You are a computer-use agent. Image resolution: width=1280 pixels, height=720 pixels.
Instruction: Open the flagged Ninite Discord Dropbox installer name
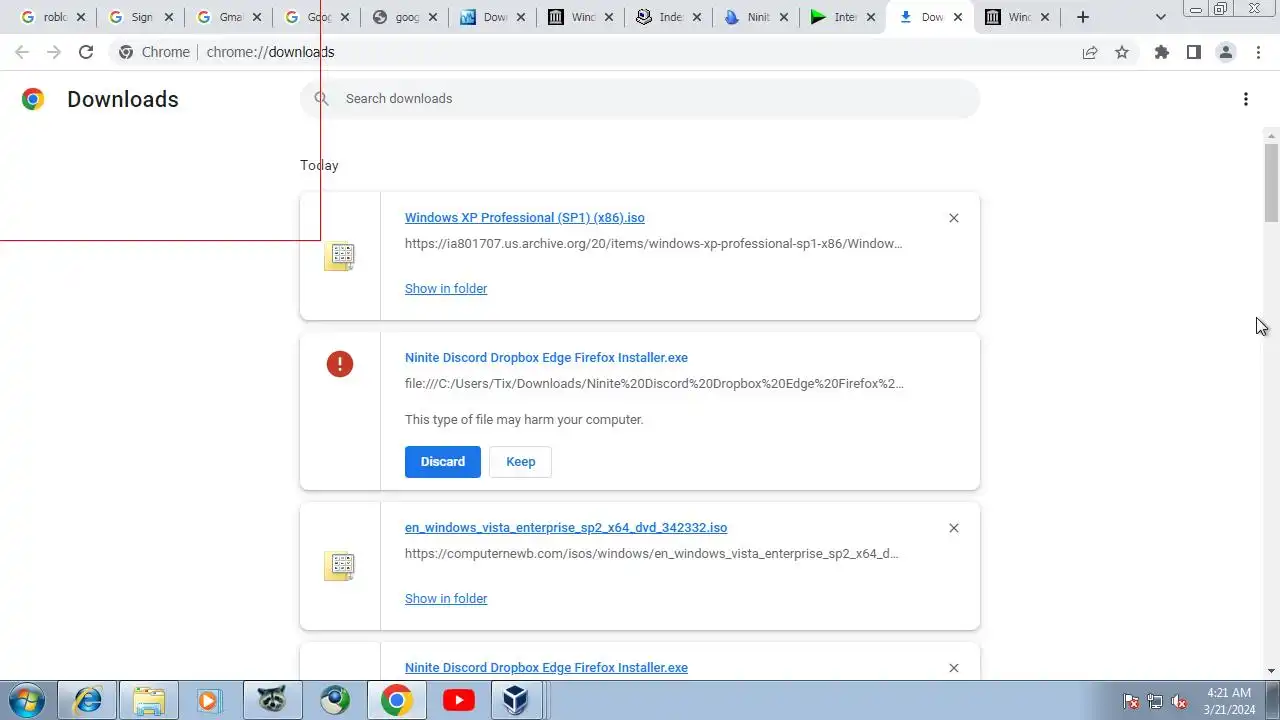(546, 357)
